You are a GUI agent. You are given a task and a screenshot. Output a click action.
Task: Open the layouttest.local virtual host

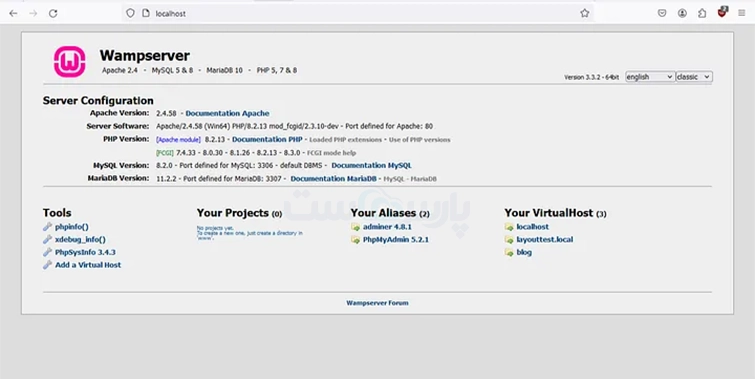click(545, 239)
